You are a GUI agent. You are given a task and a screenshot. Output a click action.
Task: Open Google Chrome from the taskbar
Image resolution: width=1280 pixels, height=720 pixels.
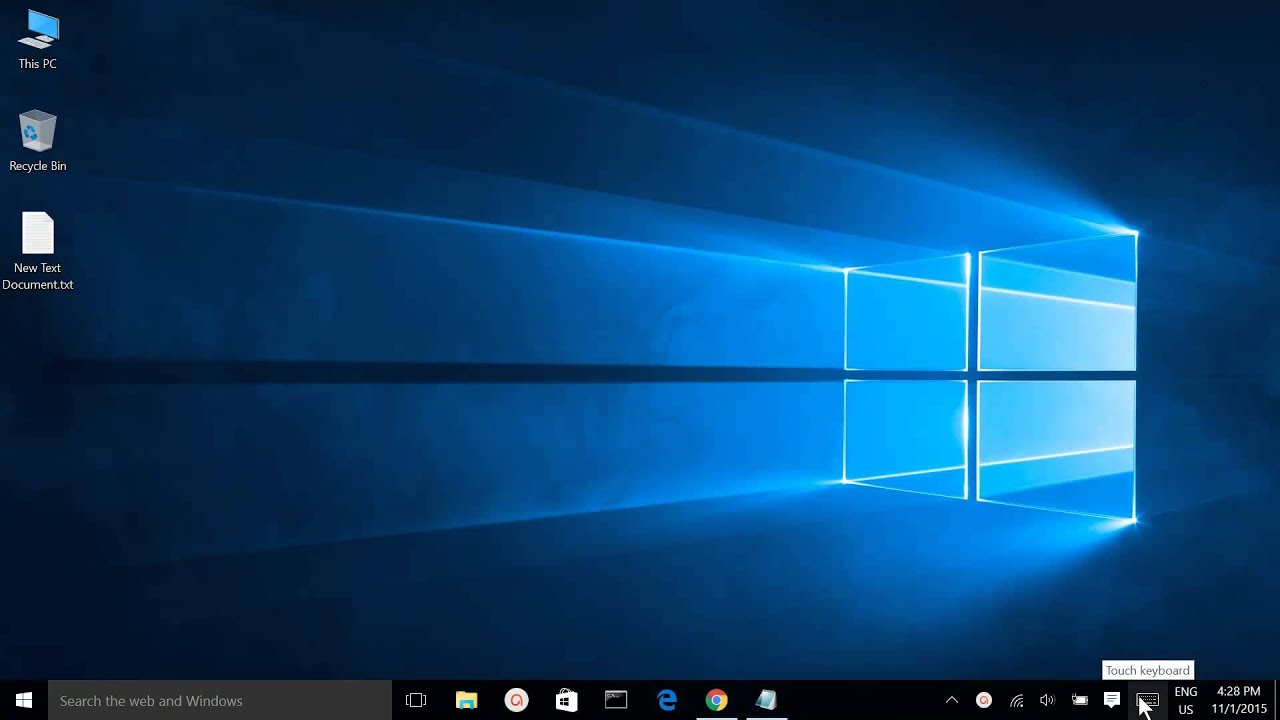[717, 700]
